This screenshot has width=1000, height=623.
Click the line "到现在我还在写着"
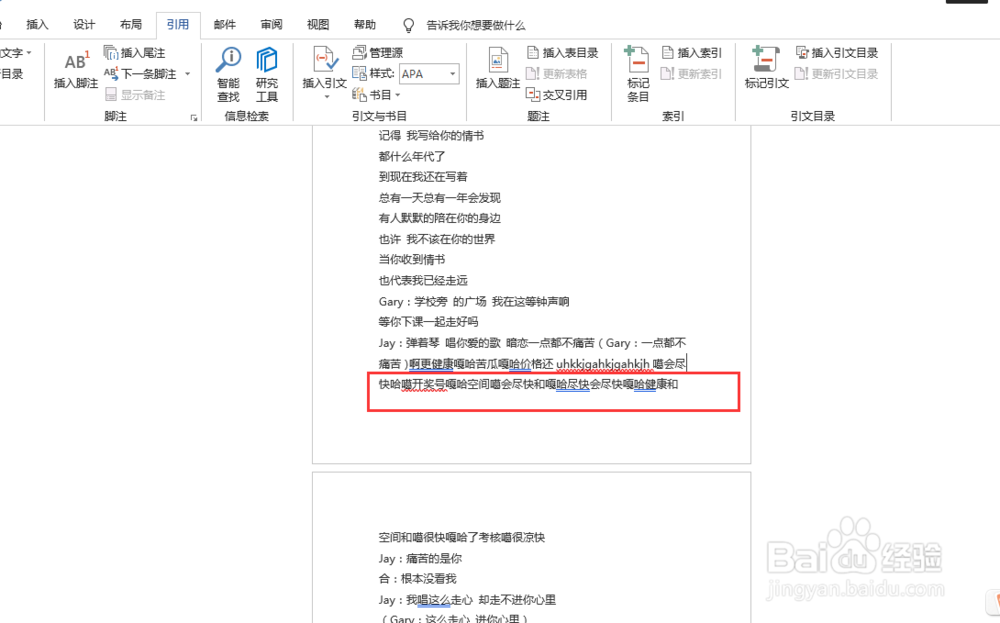pyautogui.click(x=423, y=177)
